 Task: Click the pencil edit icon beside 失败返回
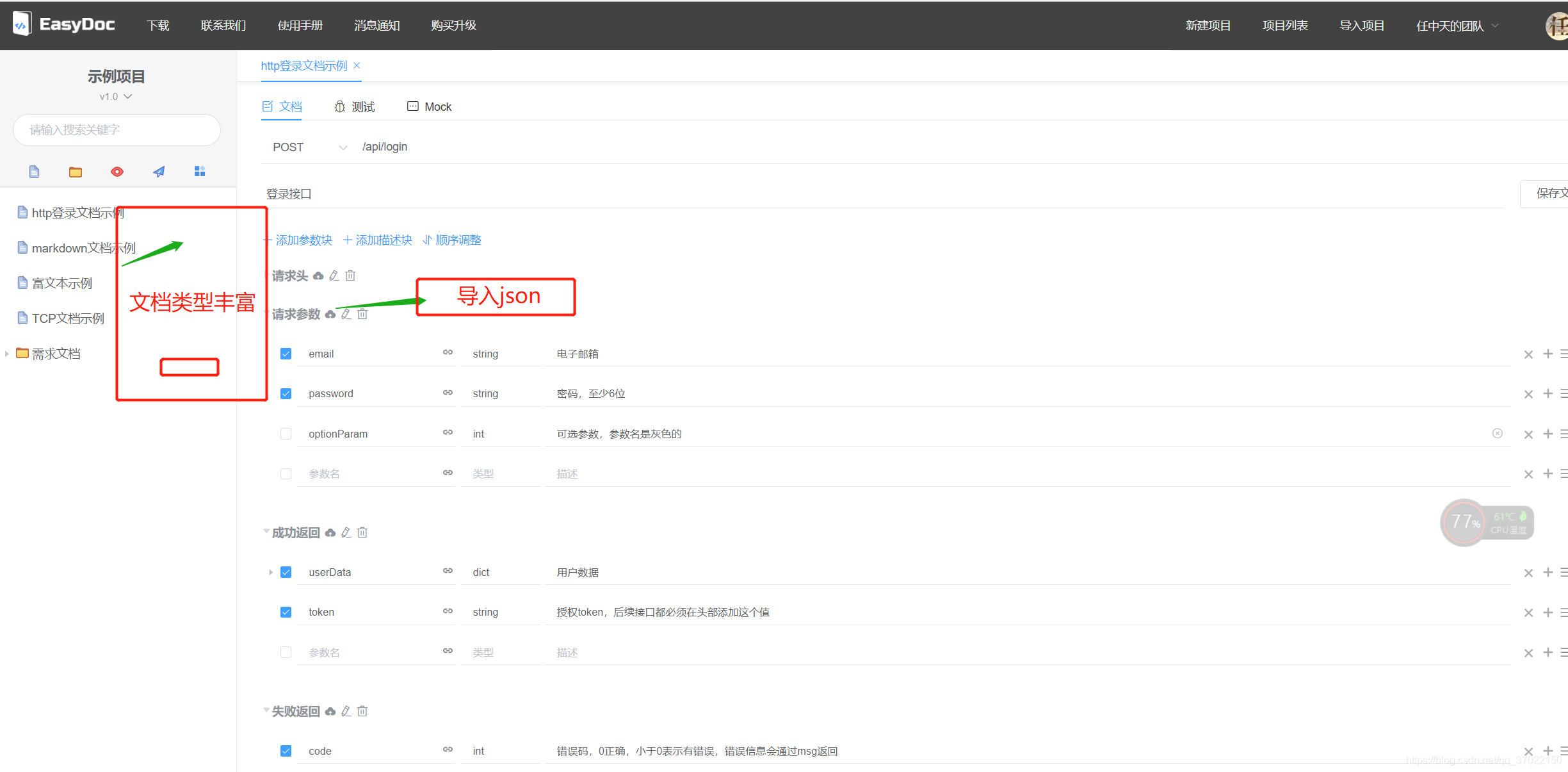tap(346, 711)
